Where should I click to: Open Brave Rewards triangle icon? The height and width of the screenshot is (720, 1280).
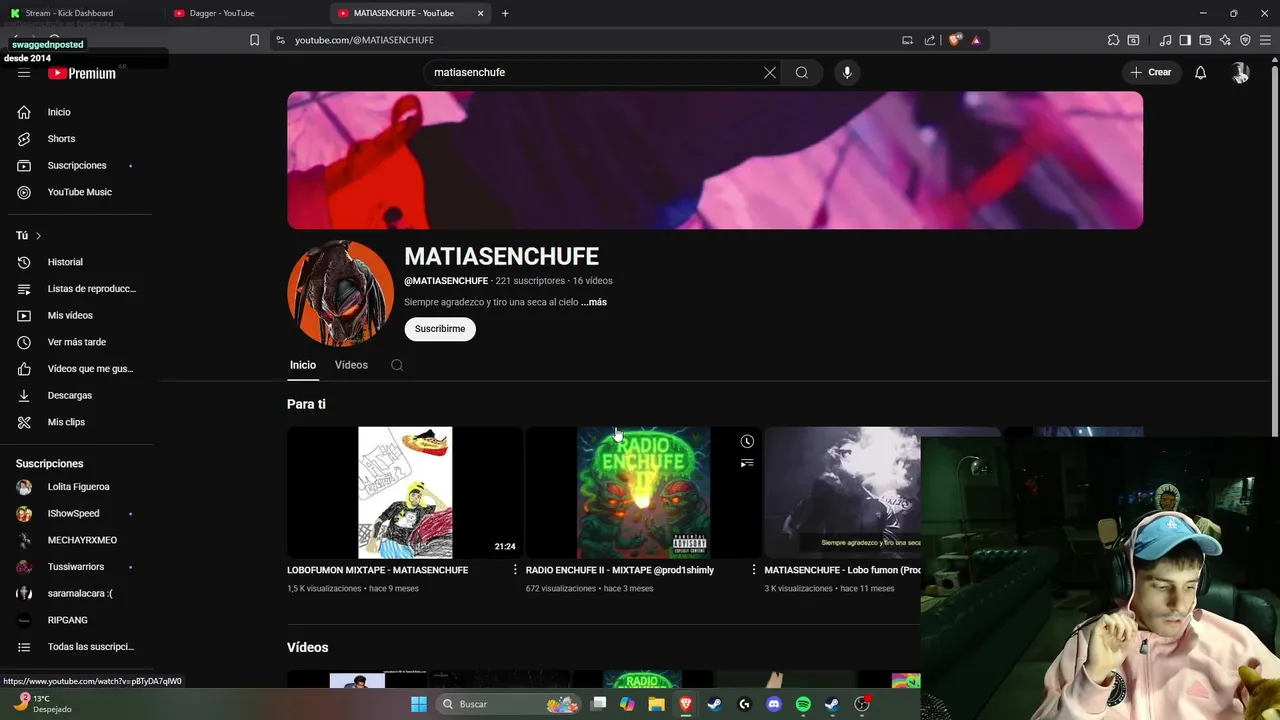[x=976, y=40]
